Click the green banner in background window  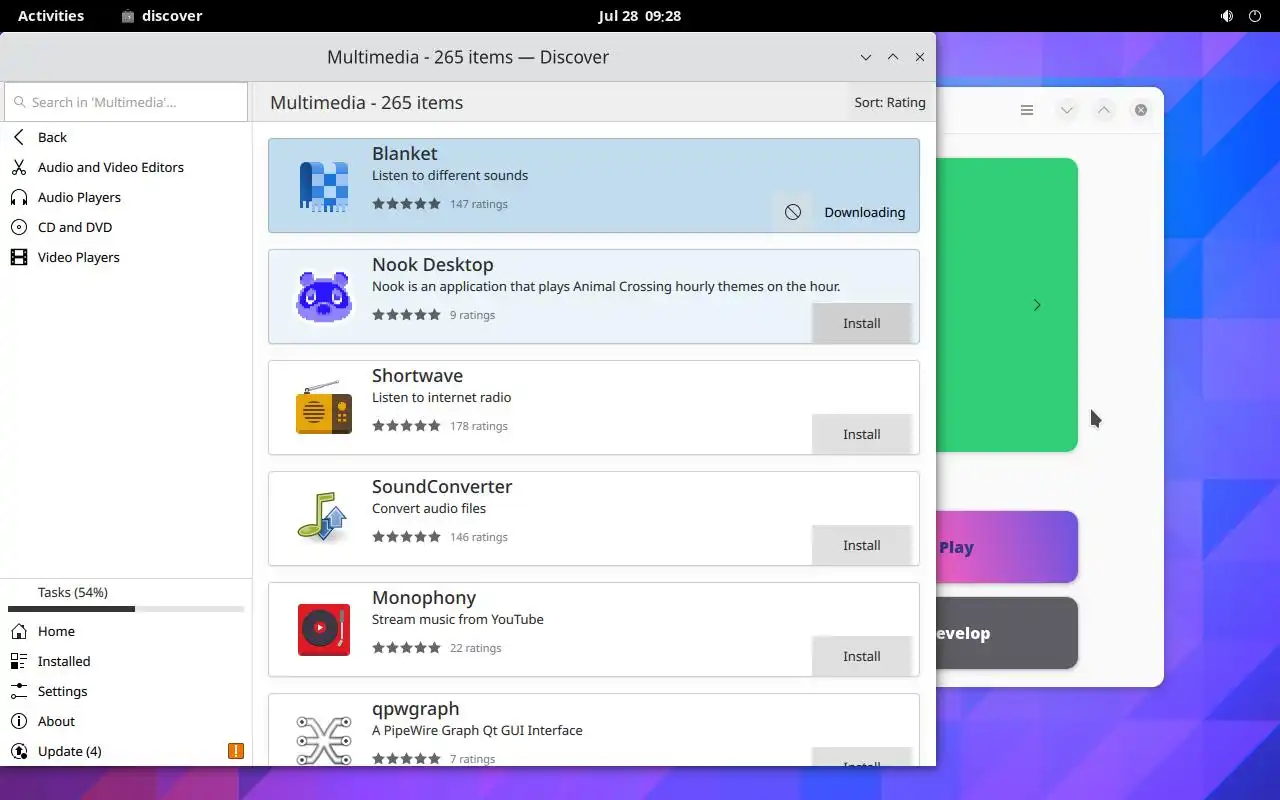[1007, 305]
